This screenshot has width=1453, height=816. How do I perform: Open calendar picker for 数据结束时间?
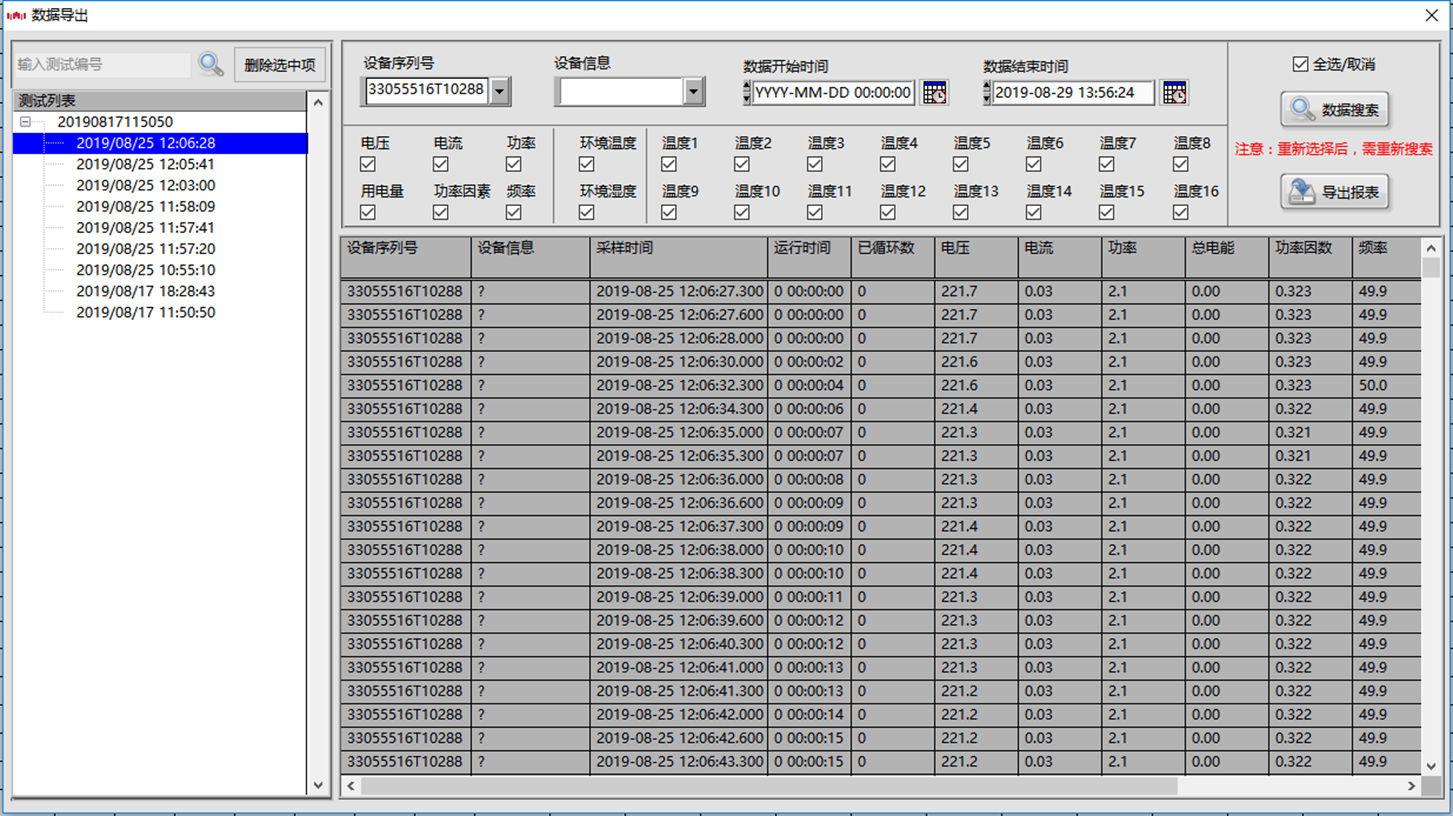coord(1174,93)
